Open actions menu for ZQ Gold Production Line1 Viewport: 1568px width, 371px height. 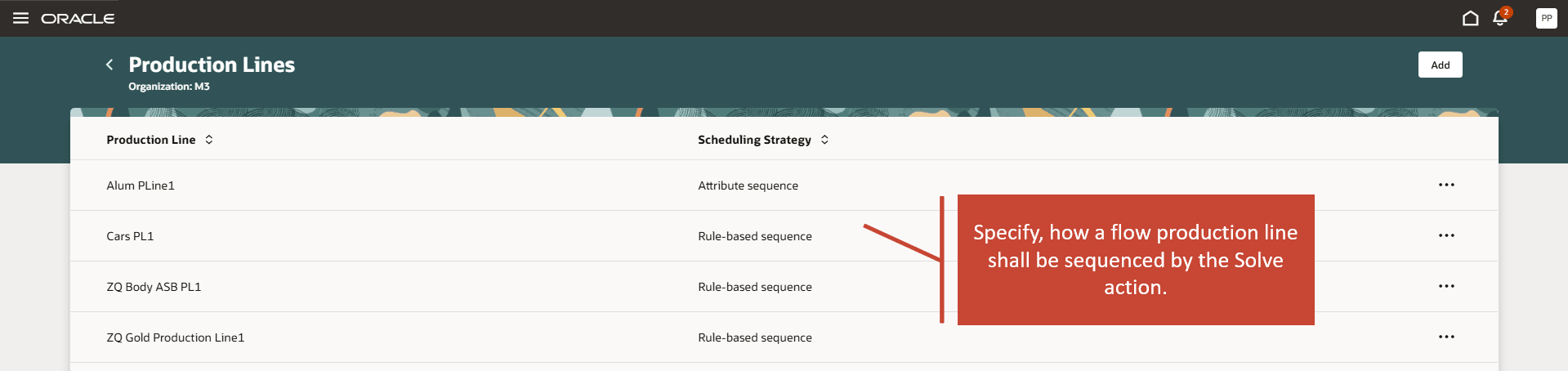coord(1446,337)
